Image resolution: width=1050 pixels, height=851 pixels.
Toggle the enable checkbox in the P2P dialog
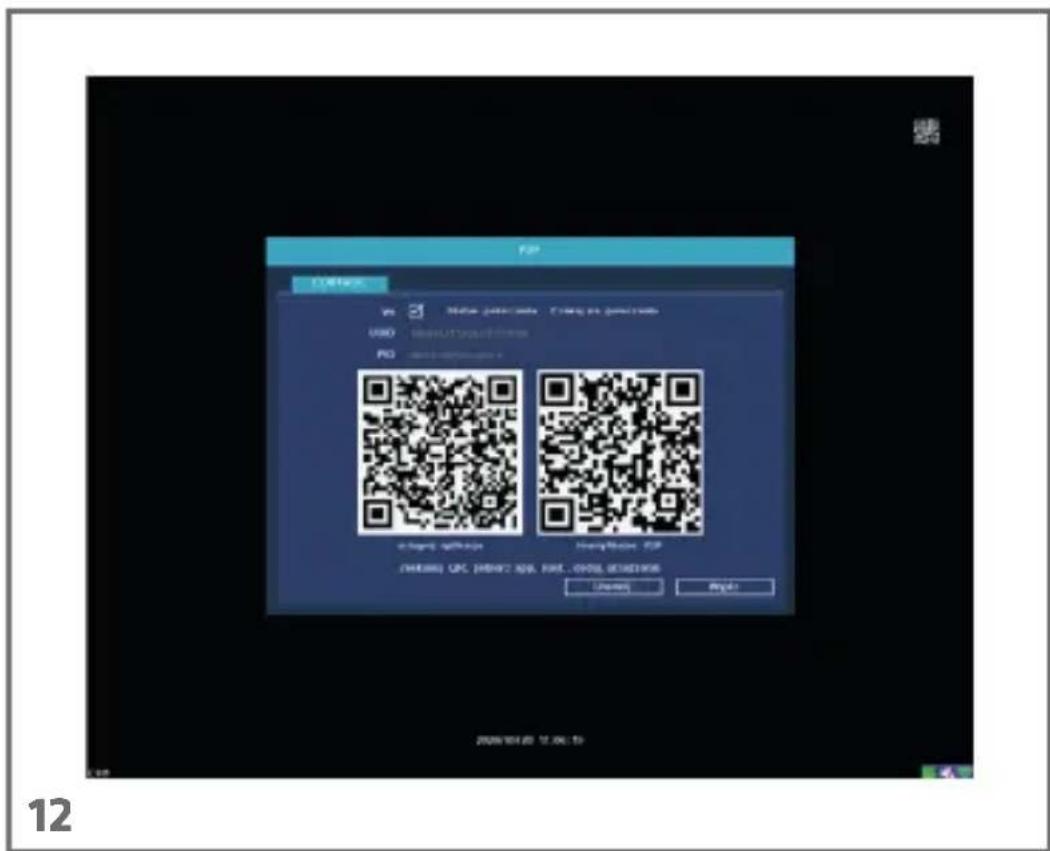pyautogui.click(x=416, y=311)
